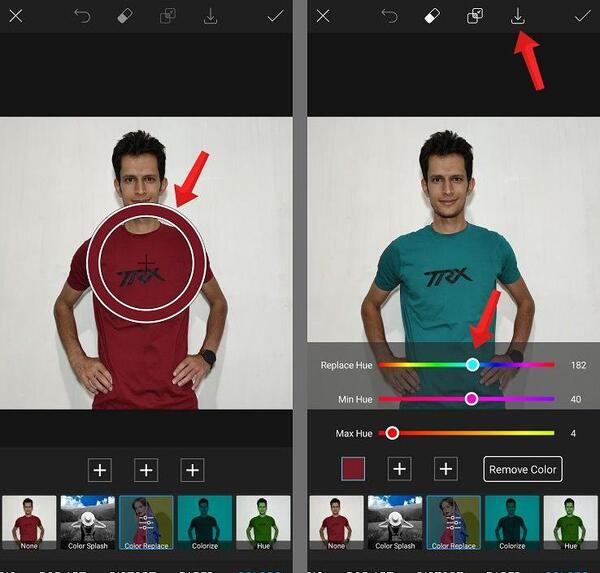The height and width of the screenshot is (573, 600).
Task: Close the editor in the right screen
Action: 323,16
